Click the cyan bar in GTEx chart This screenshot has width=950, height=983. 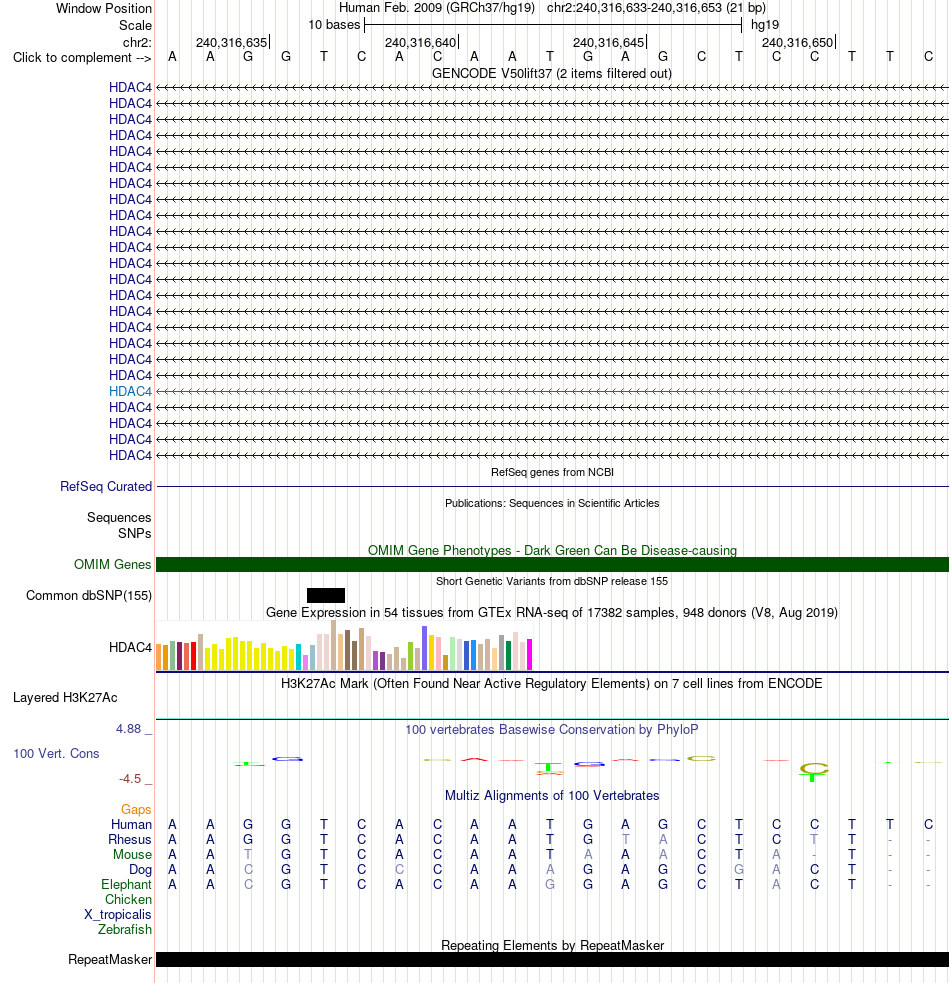tap(298, 657)
